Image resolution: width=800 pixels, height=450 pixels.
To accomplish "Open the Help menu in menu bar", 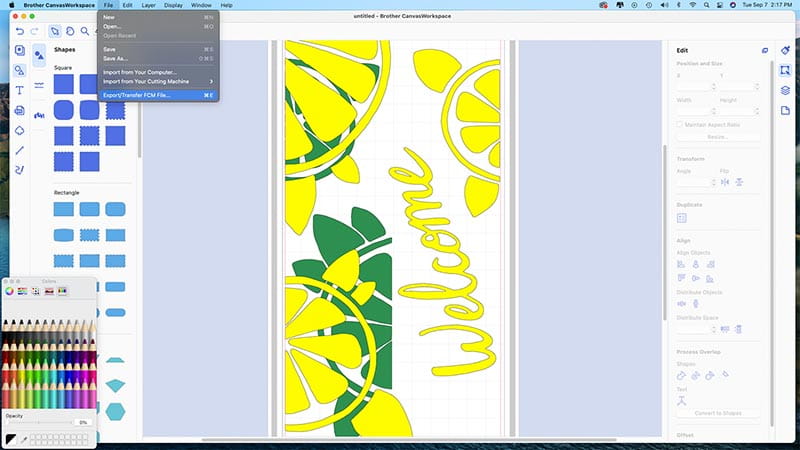I will pos(227,5).
